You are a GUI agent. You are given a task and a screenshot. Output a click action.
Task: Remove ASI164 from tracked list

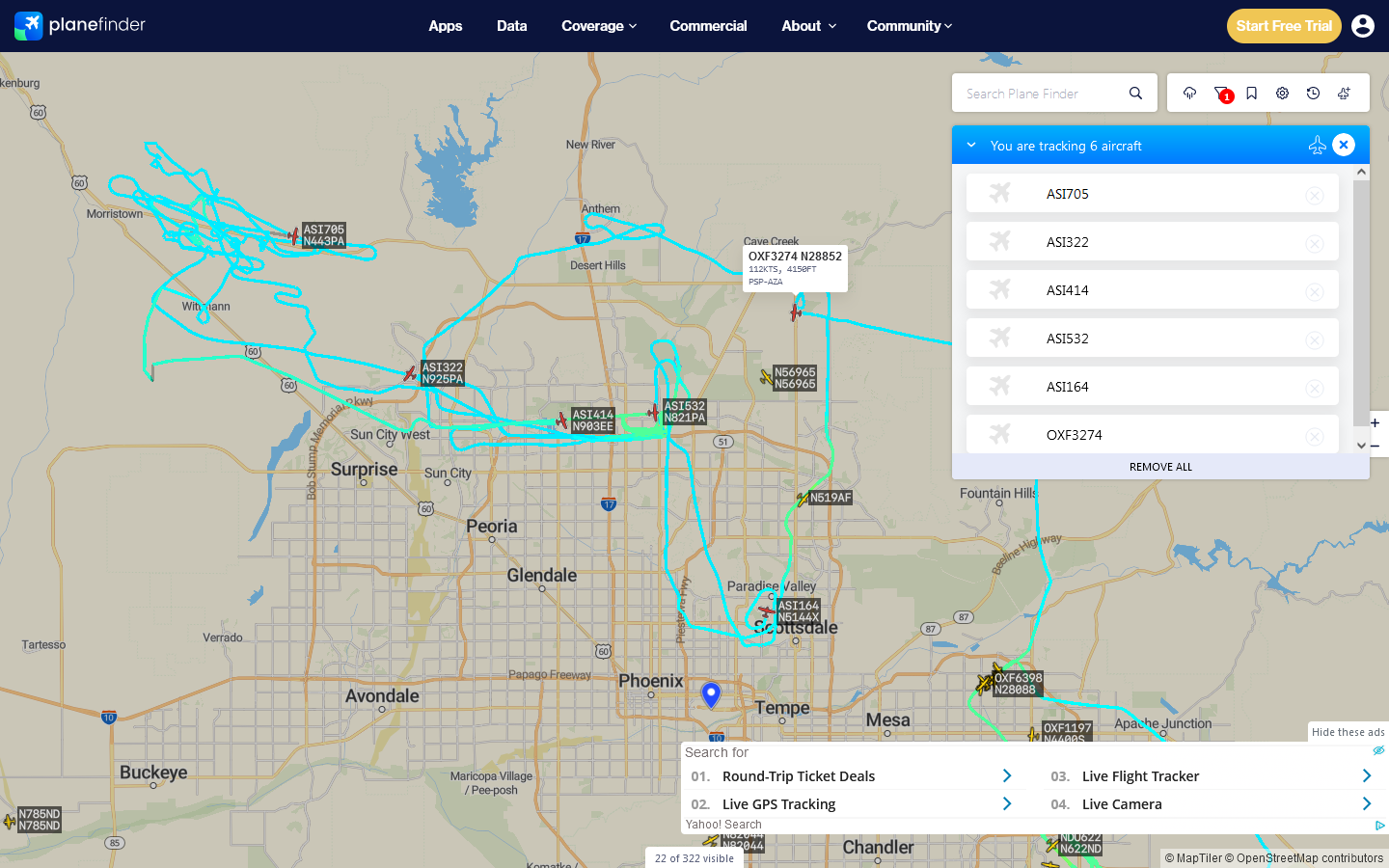pos(1314,388)
